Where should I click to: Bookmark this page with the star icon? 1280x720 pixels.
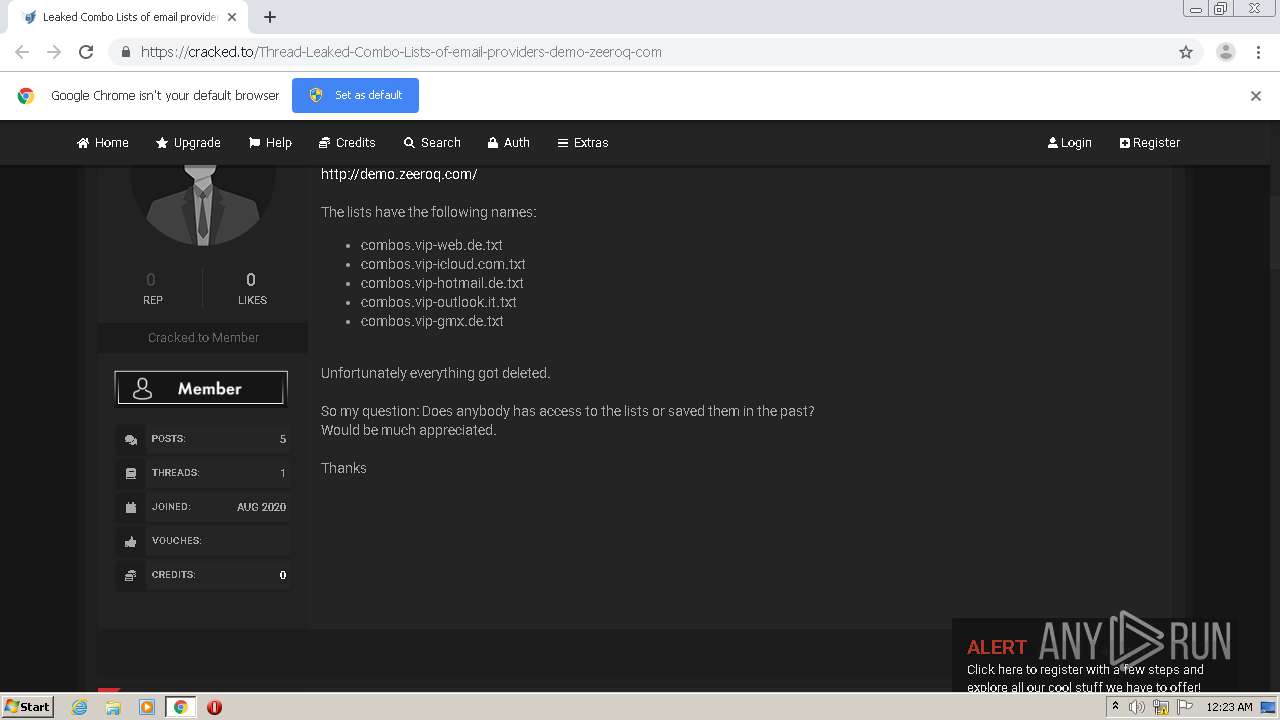pyautogui.click(x=1186, y=52)
